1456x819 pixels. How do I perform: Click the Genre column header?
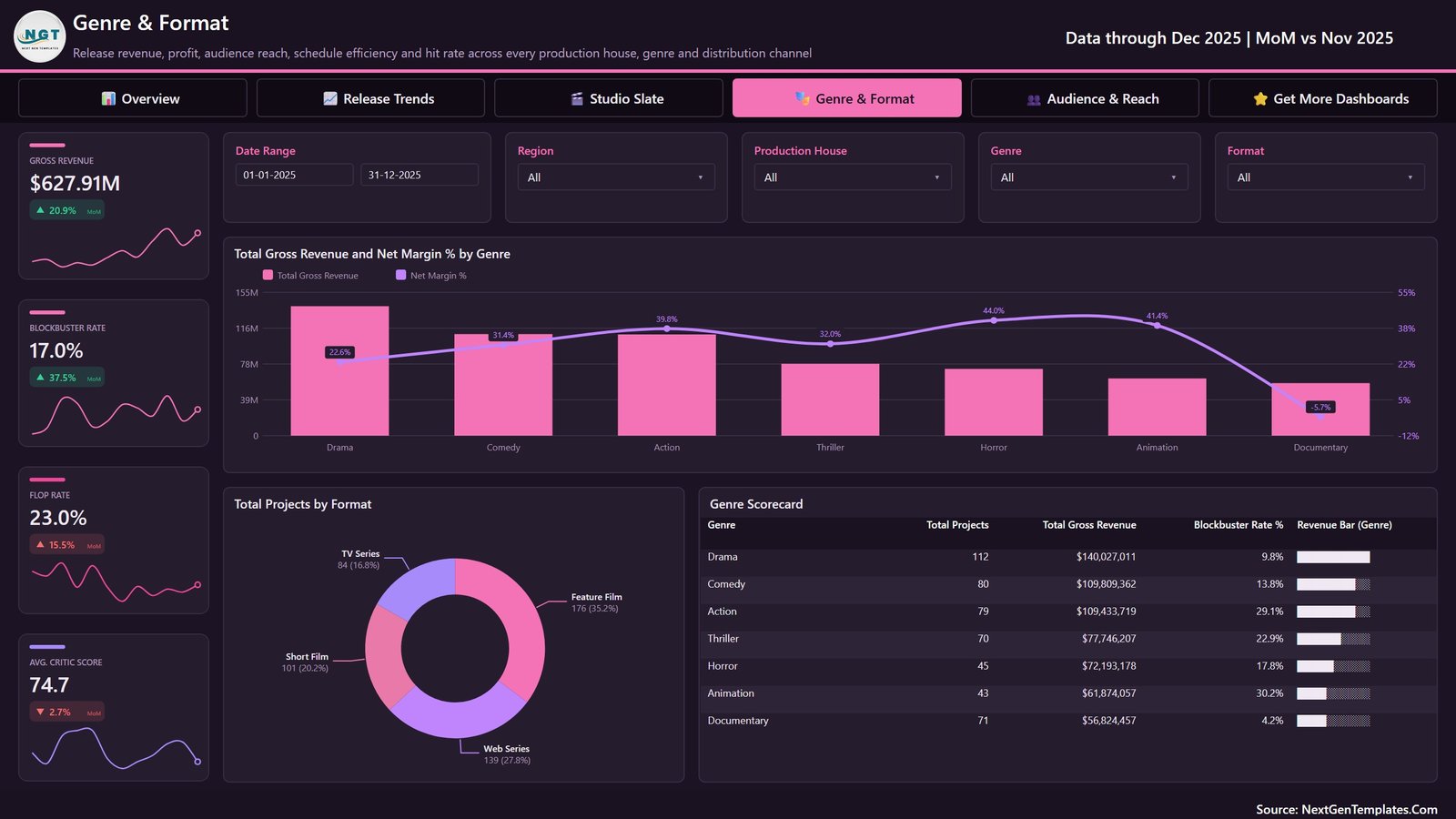(x=722, y=525)
